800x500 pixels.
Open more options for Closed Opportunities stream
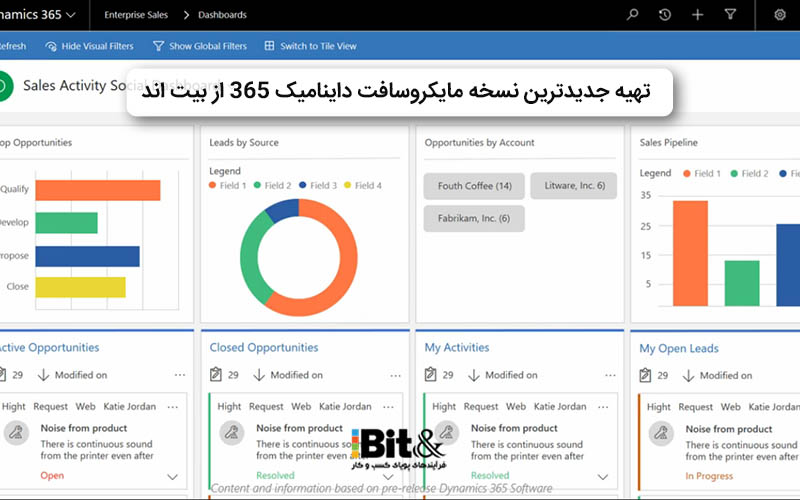tap(395, 376)
